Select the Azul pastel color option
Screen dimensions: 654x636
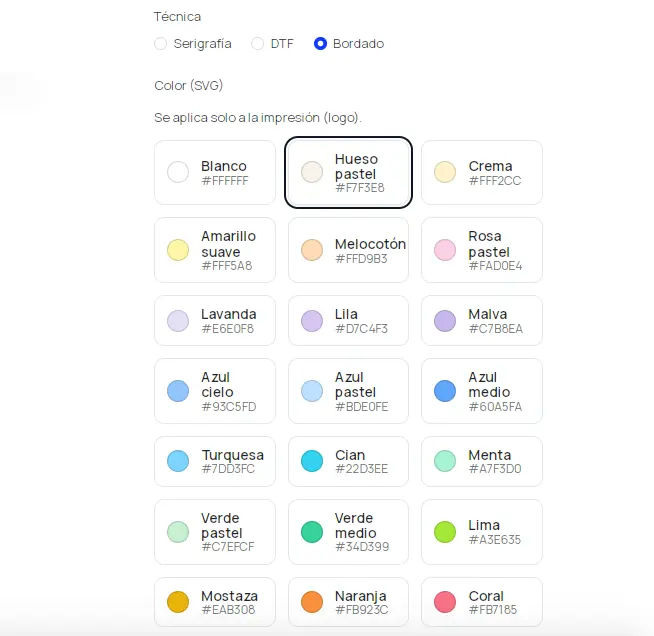[348, 391]
